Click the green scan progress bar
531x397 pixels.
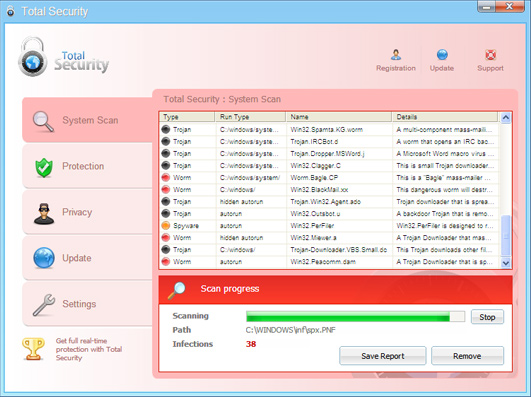(x=356, y=317)
